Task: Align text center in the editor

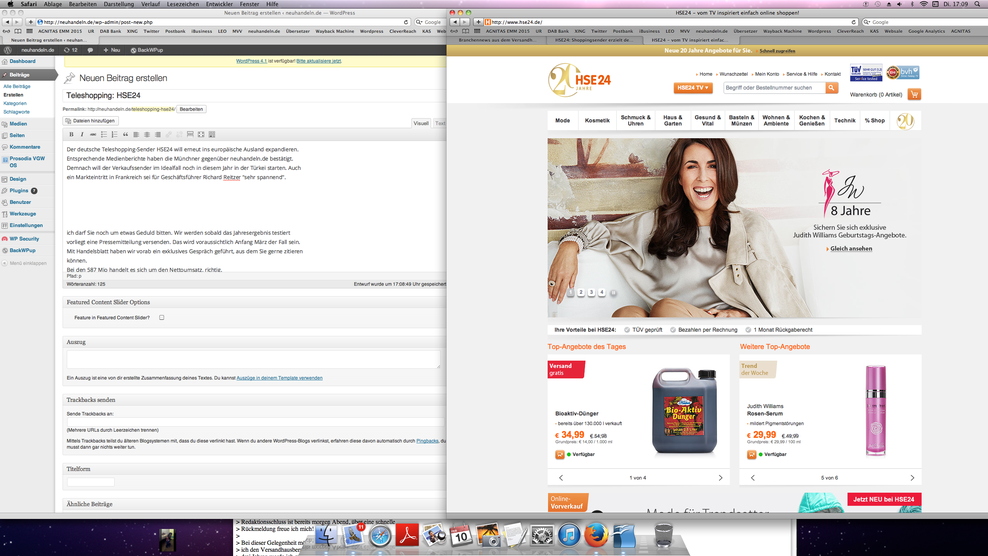Action: 146,134
